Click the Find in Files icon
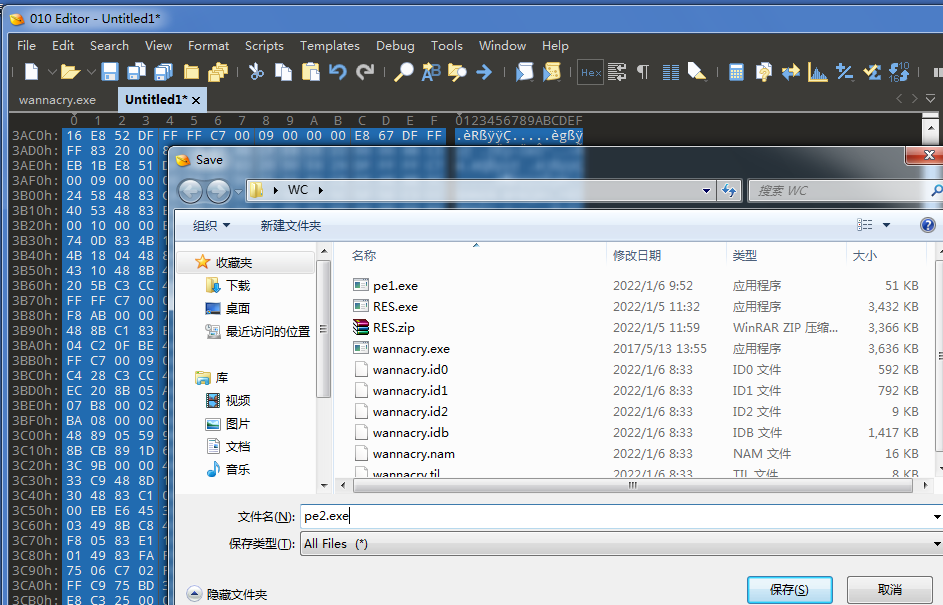The width and height of the screenshot is (943, 605). (x=457, y=72)
